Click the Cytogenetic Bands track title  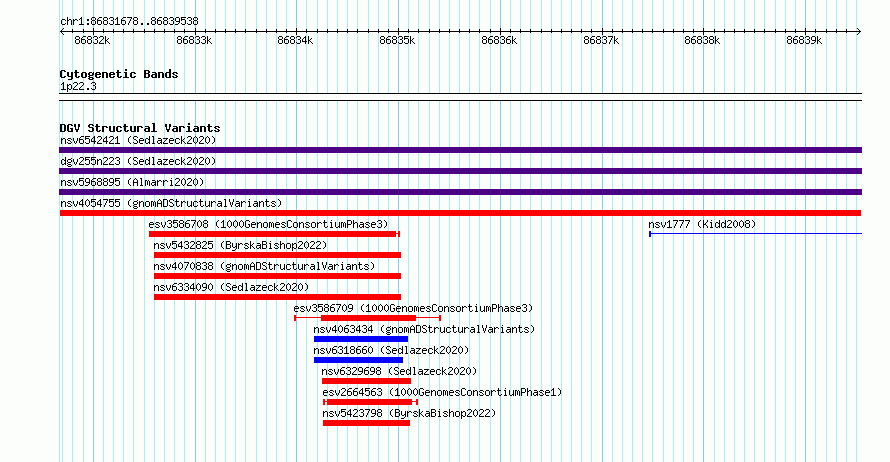pos(119,74)
